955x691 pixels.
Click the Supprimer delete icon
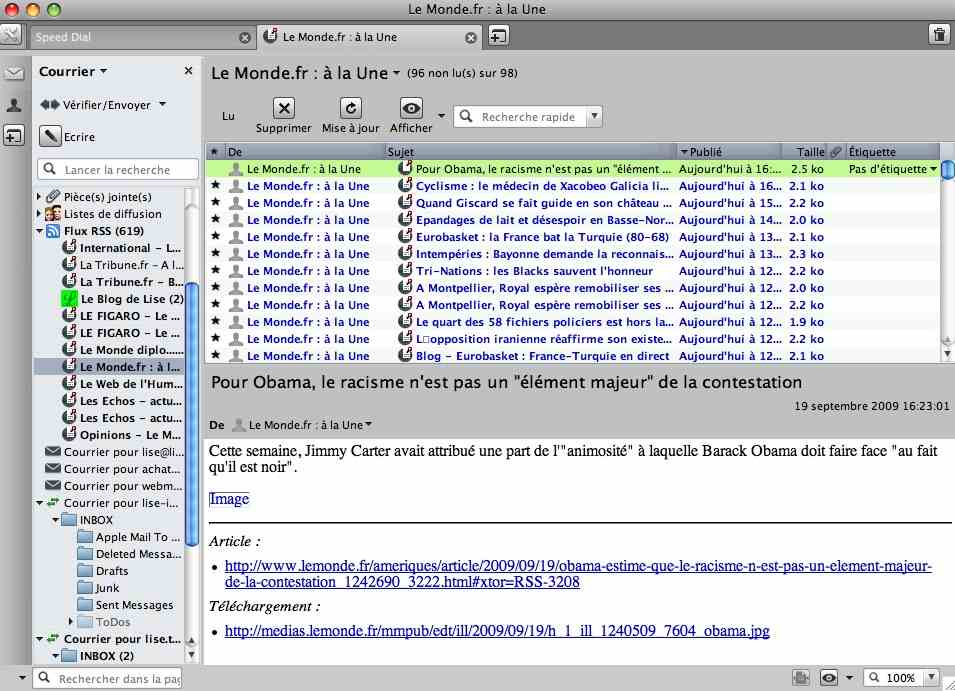[x=284, y=108]
